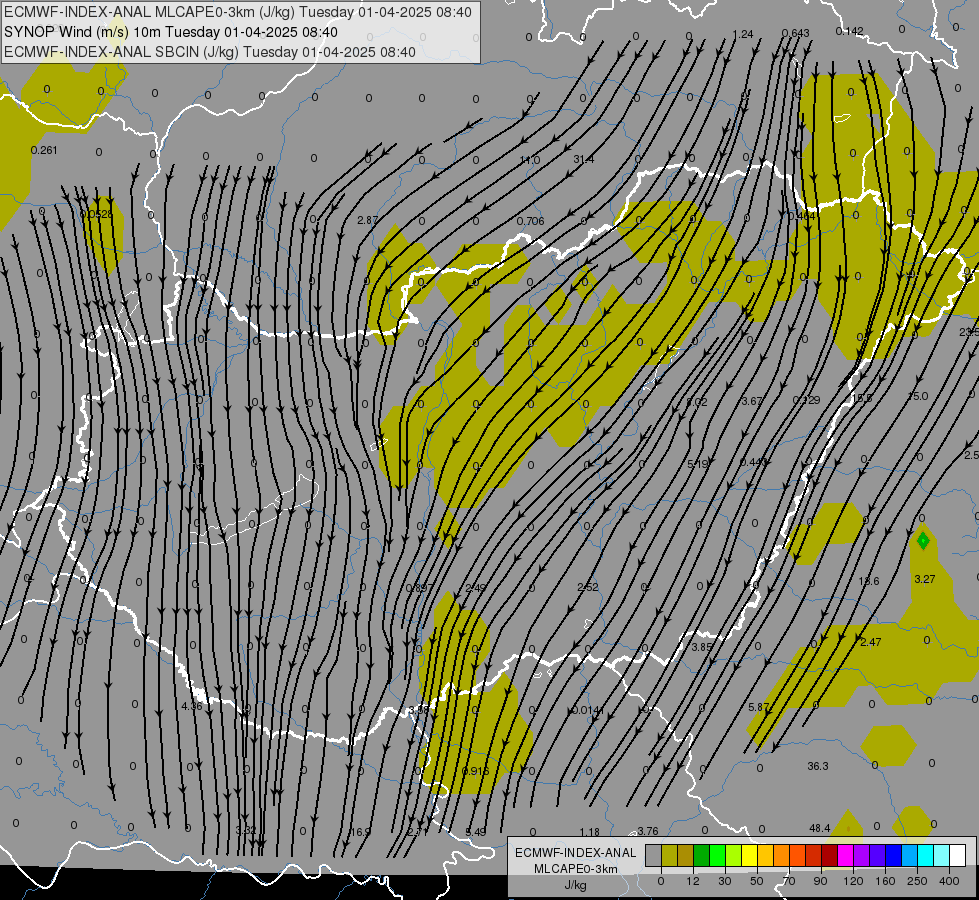The height and width of the screenshot is (900, 979).
Task: Select the 16.9 data value
Action: tap(360, 832)
